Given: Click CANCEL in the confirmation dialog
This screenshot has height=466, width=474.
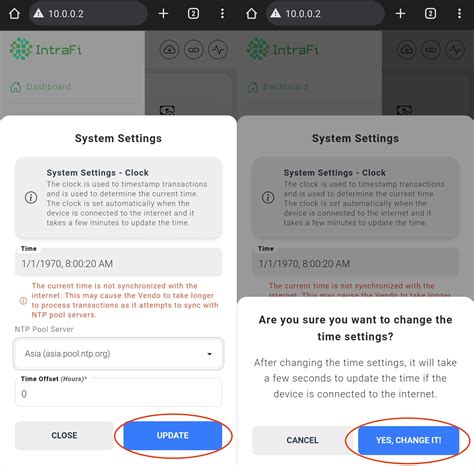Looking at the screenshot, I should click(x=302, y=440).
